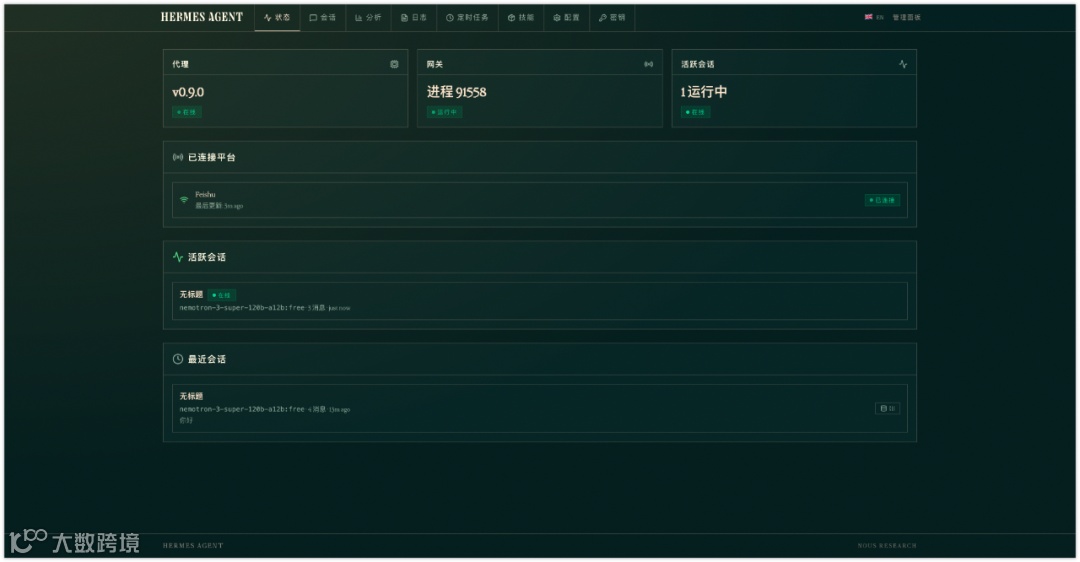
Task: Open the recent 无标题 session under 最近会话
Action: click(x=539, y=408)
